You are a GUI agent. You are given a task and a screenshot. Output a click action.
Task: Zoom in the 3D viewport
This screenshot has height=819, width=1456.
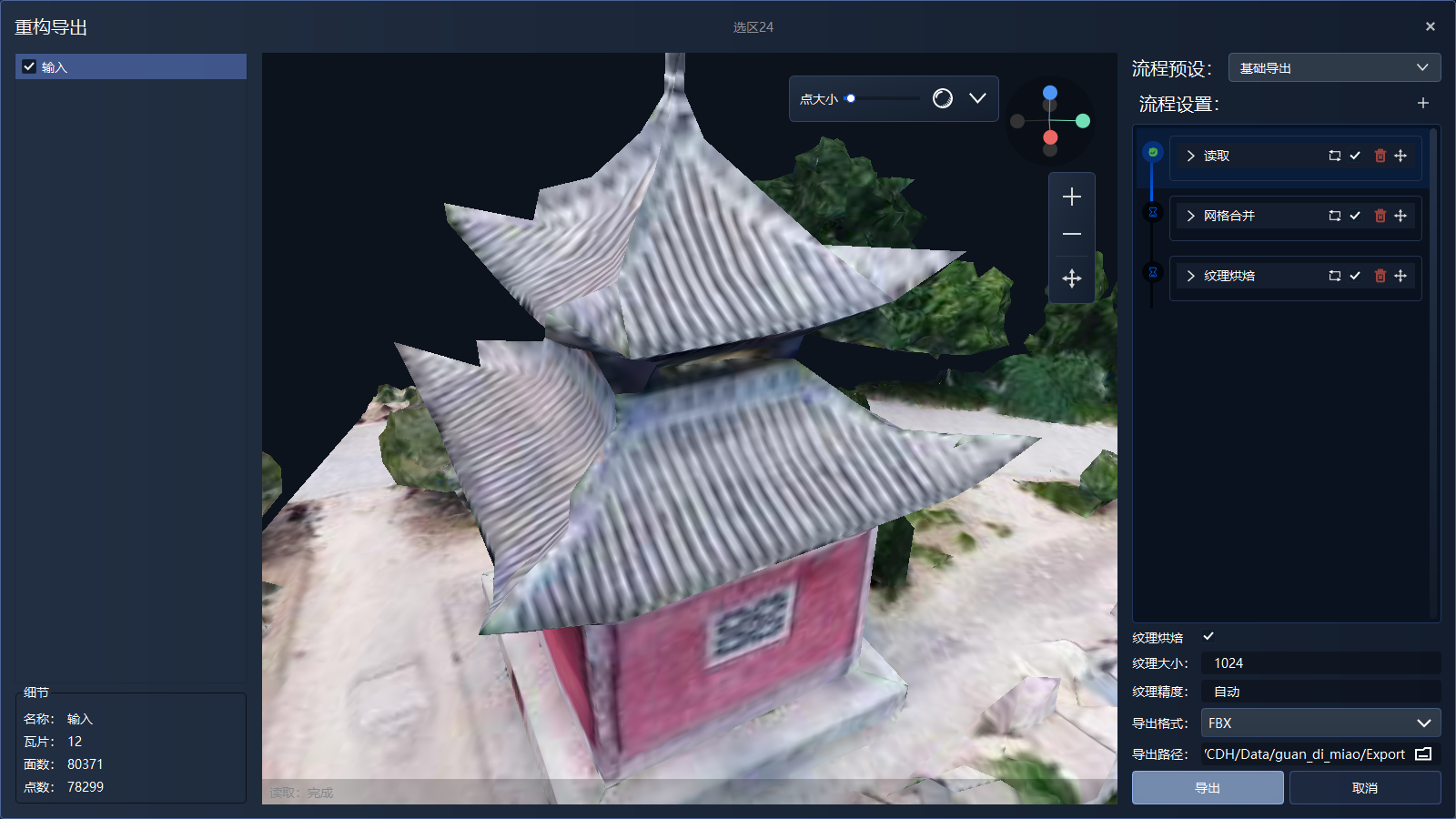pyautogui.click(x=1072, y=197)
